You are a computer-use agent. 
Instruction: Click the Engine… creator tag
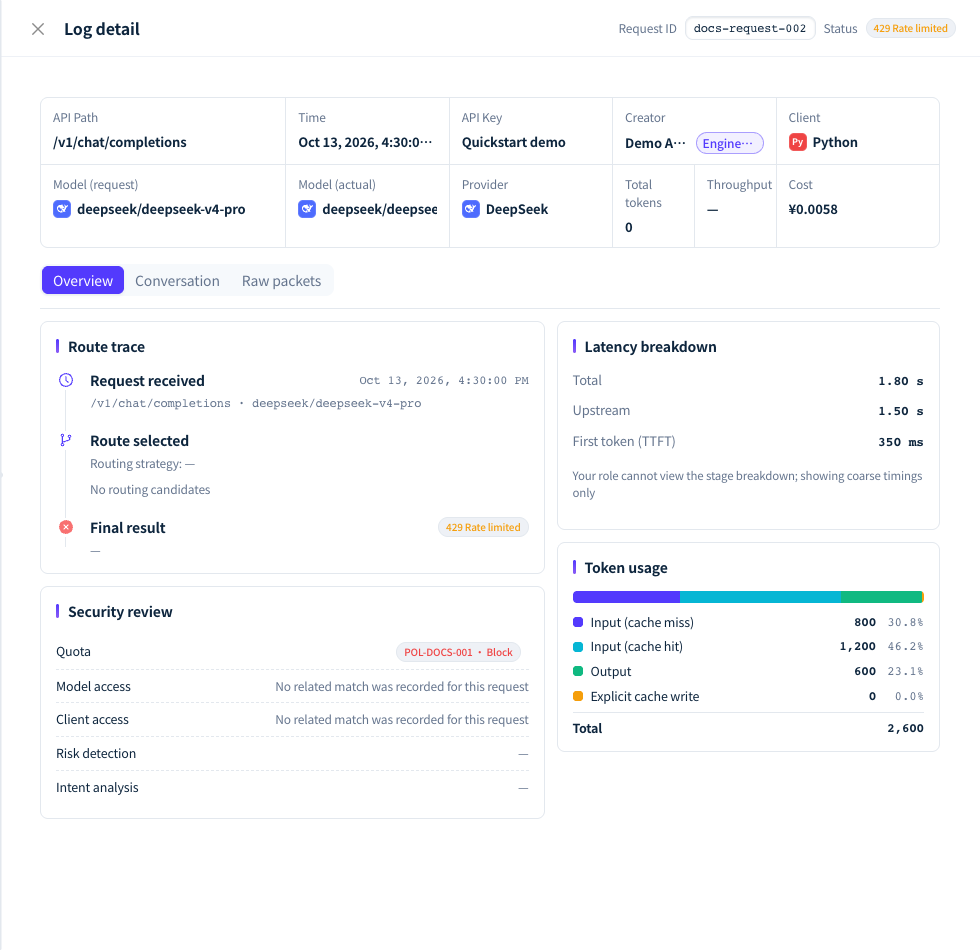729,143
